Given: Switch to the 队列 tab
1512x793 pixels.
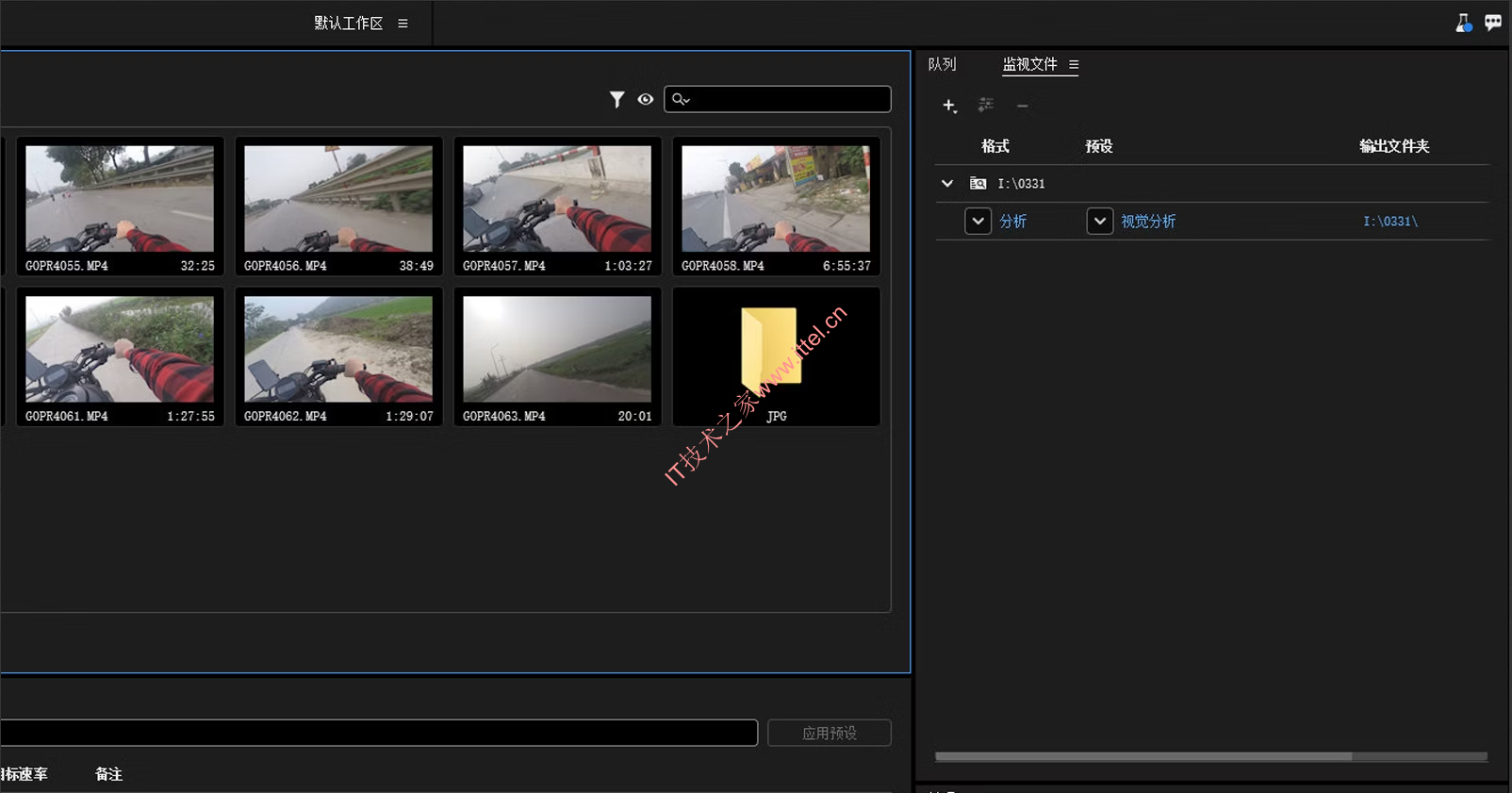Looking at the screenshot, I should tap(942, 64).
